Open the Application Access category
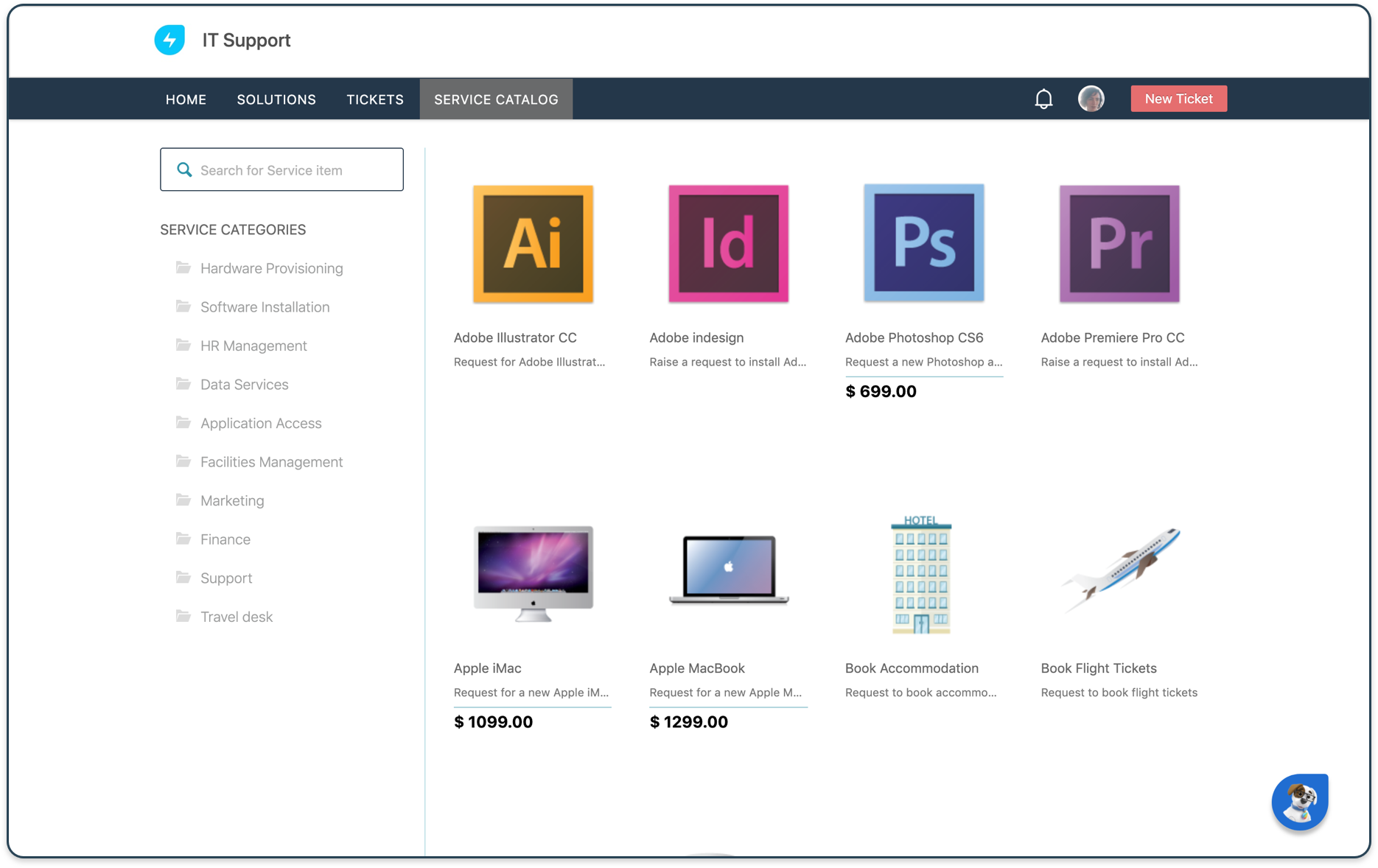 (261, 423)
